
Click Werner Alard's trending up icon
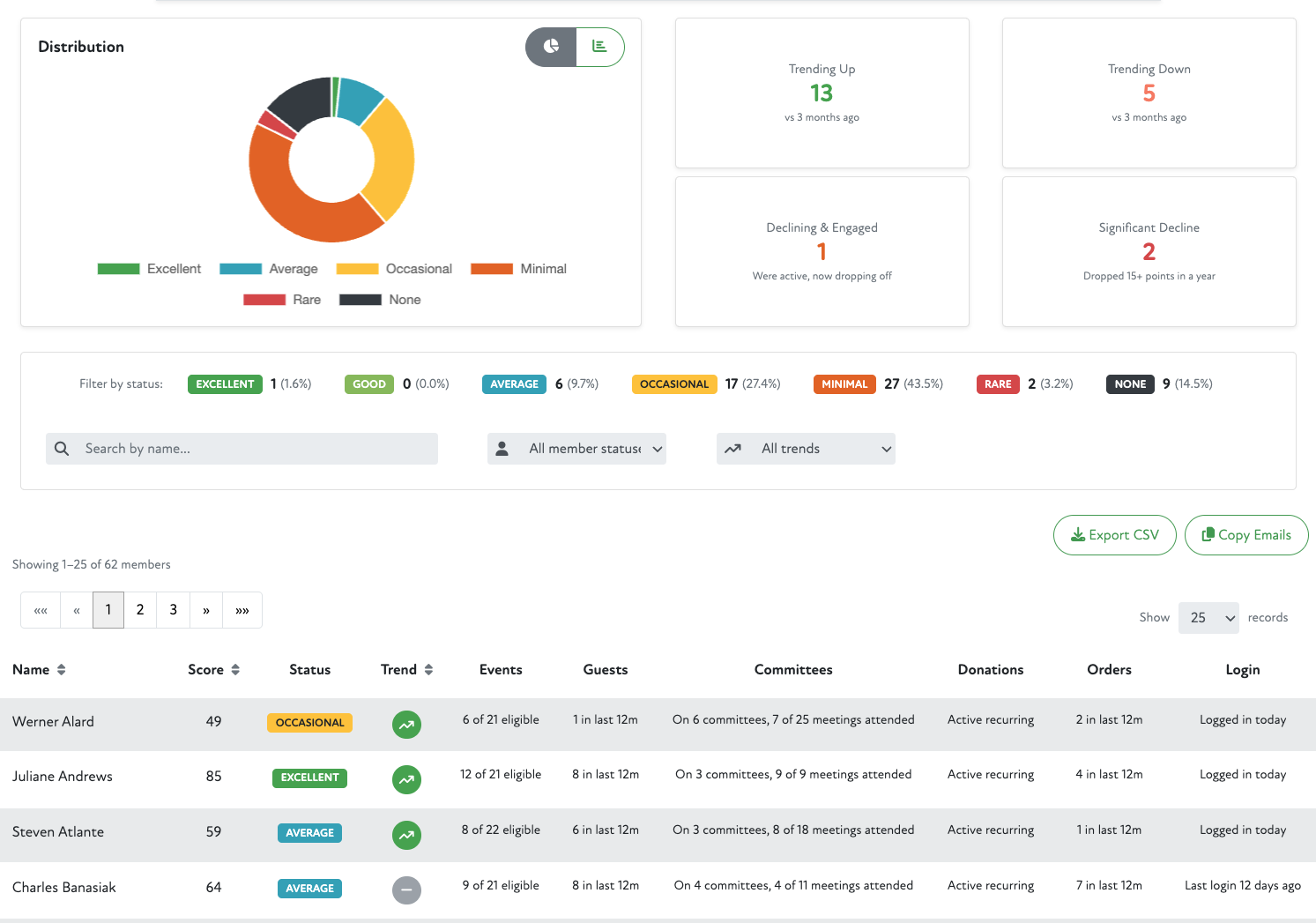click(406, 725)
